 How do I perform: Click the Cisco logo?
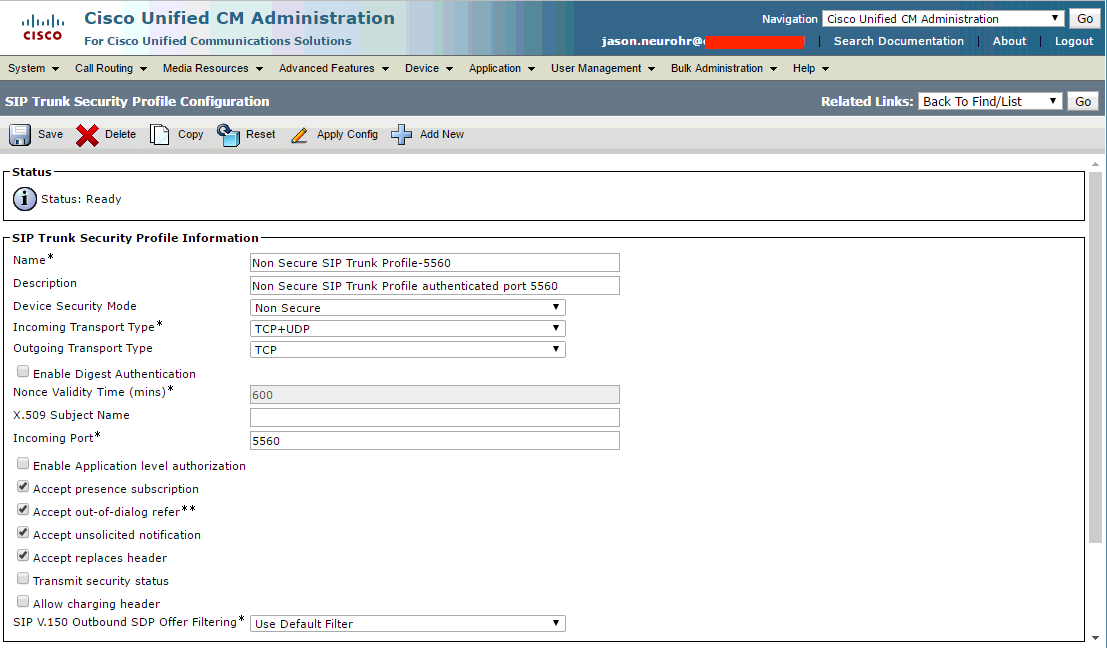click(x=42, y=28)
